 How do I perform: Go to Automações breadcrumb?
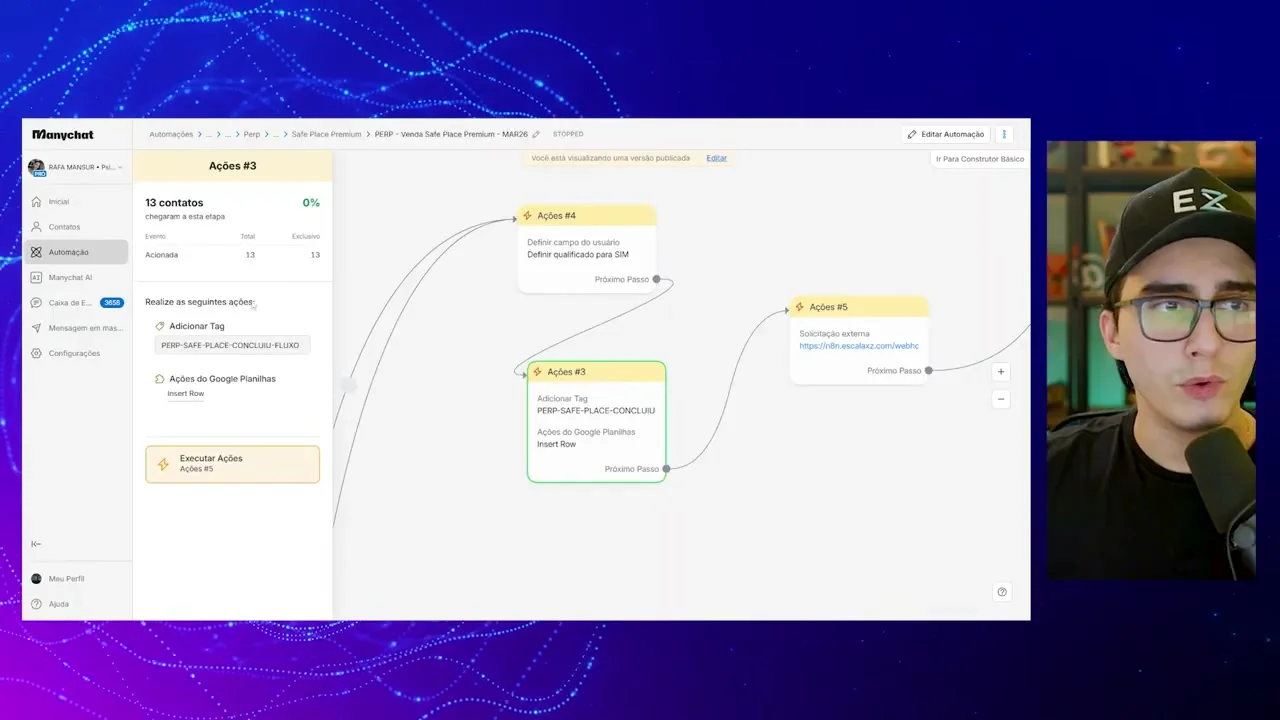(171, 134)
